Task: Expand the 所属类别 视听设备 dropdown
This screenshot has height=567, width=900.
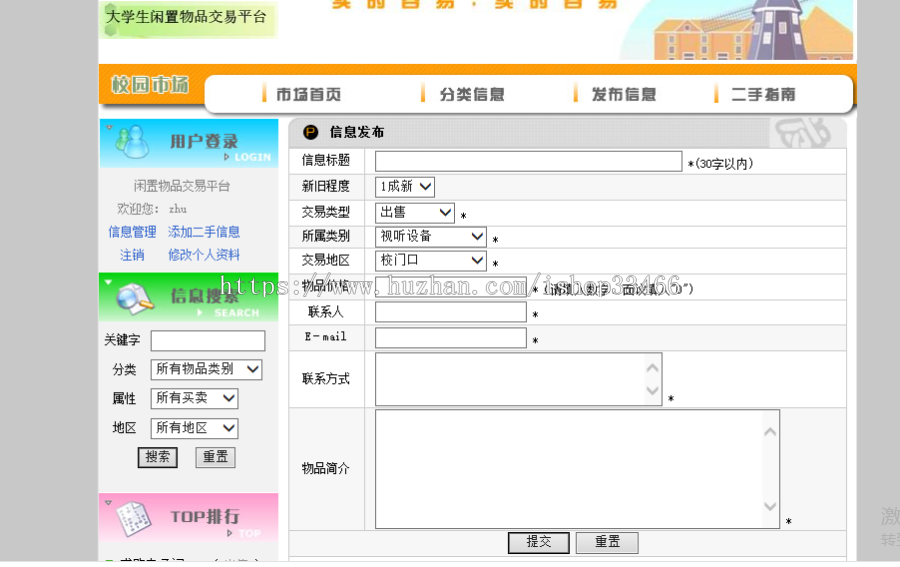Action: 431,237
